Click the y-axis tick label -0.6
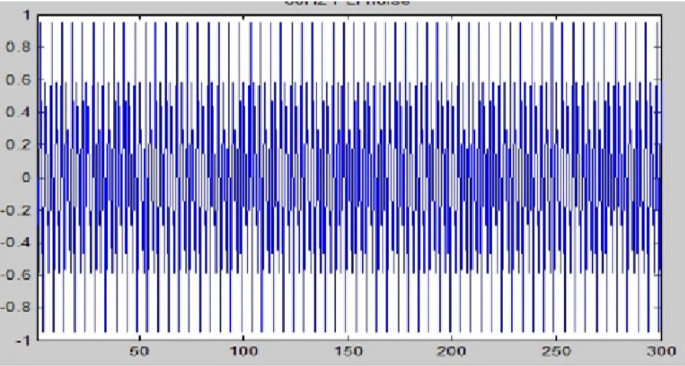Image resolution: width=685 pixels, height=366 pixels. [x=16, y=275]
